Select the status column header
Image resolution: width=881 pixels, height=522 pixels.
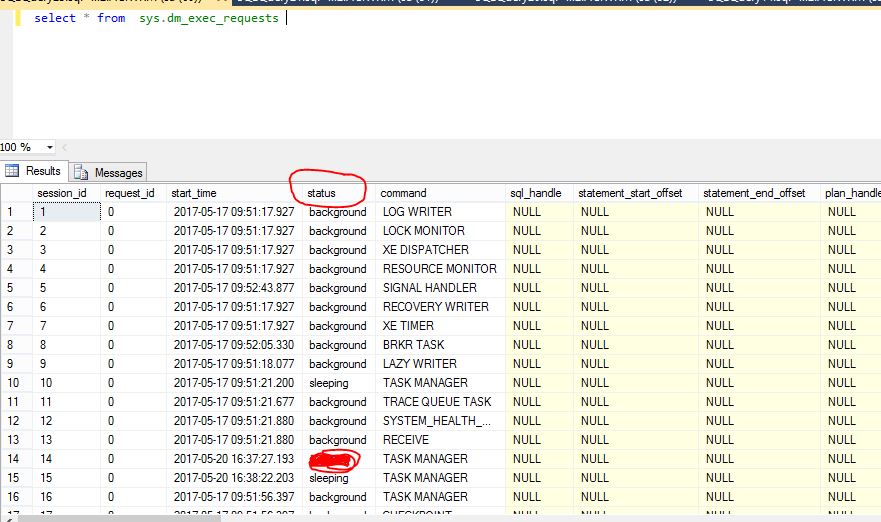point(339,193)
